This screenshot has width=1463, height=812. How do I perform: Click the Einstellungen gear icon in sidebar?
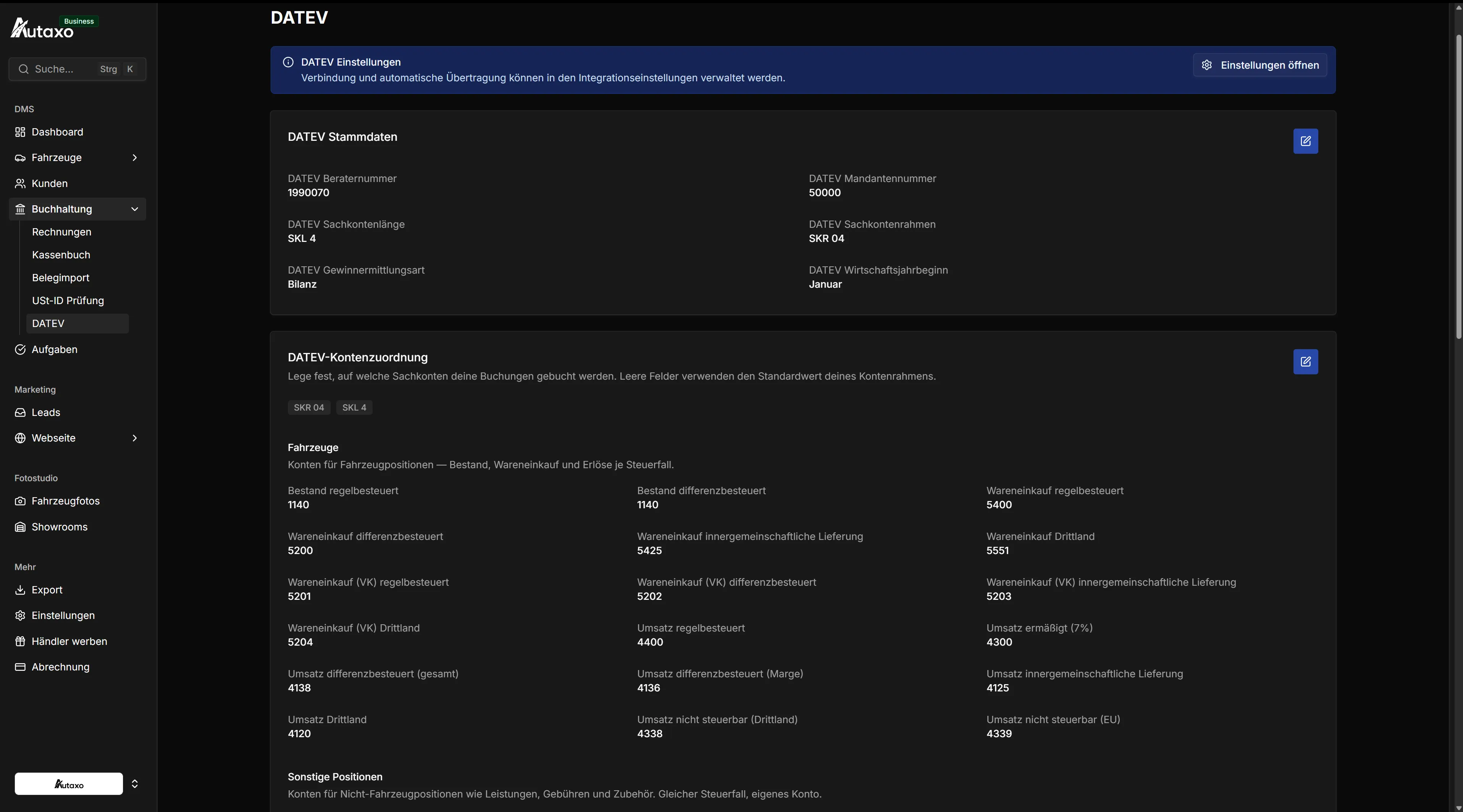pyautogui.click(x=20, y=615)
